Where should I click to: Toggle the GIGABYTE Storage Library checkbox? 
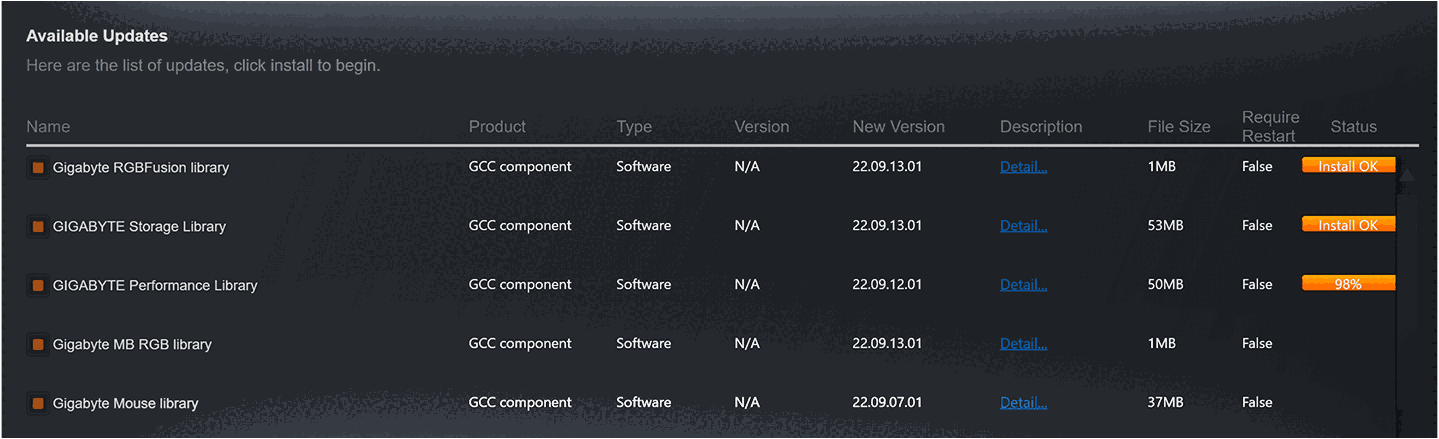[38, 227]
